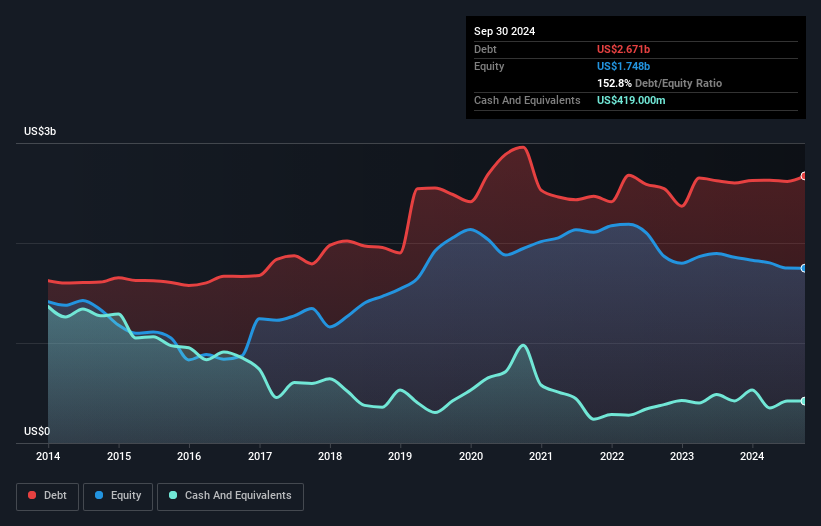
Task: Click the Sep 30 2024 tooltip date
Action: (x=504, y=31)
